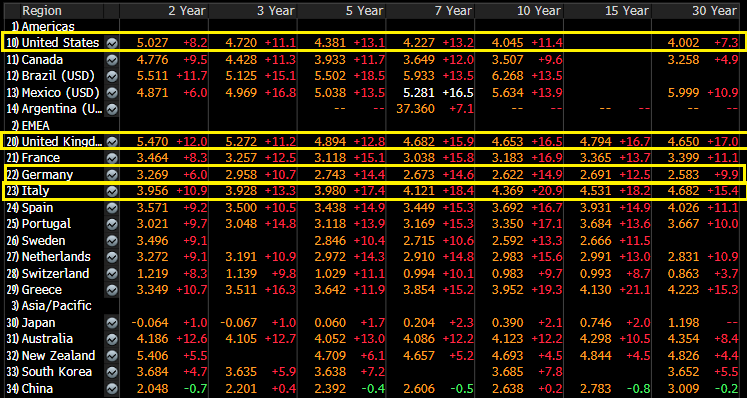Open South Korea chart icon
The height and width of the screenshot is (398, 747).
[x=112, y=372]
